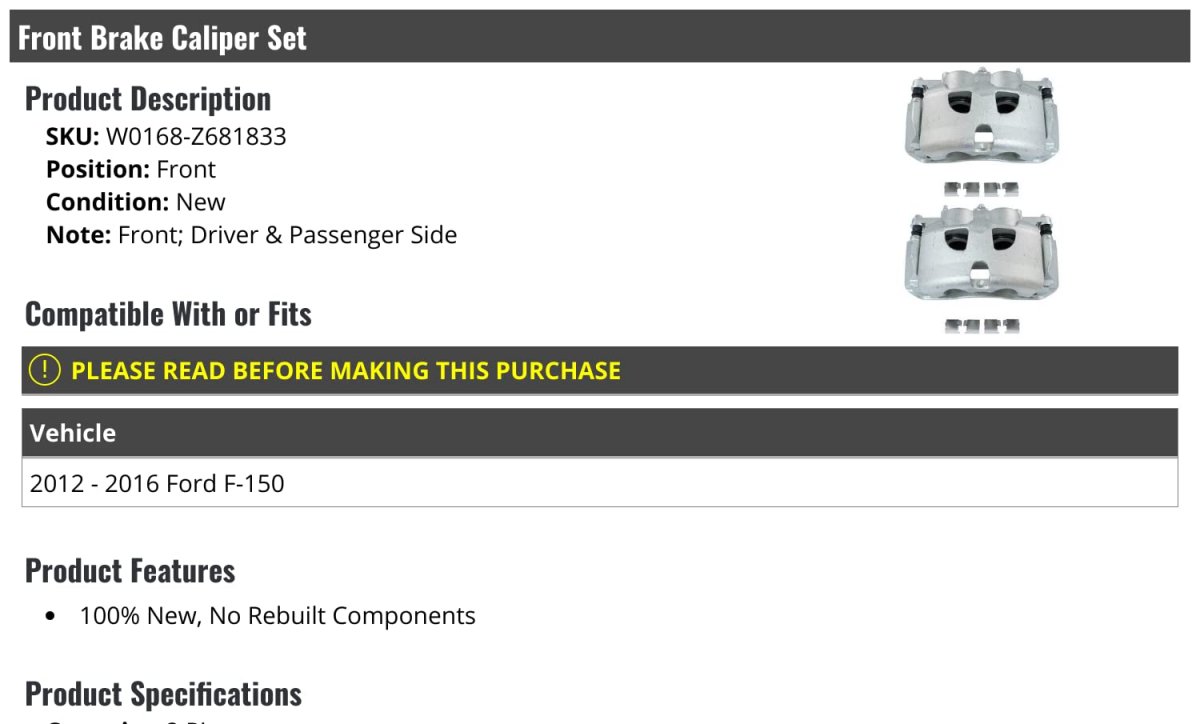1200x724 pixels.
Task: Click the Front; Driver & Passenger Side note
Action: (287, 235)
